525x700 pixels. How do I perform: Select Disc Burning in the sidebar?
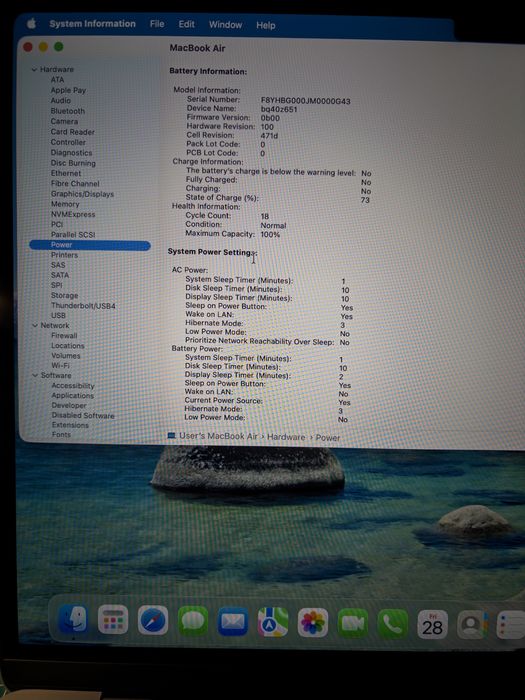[x=73, y=163]
